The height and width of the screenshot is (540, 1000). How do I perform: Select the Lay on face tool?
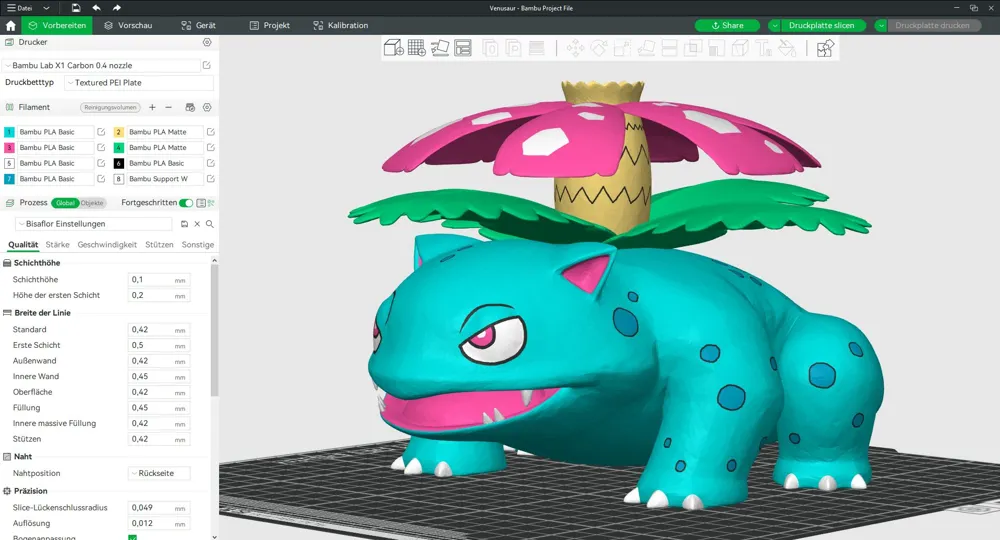[x=646, y=48]
